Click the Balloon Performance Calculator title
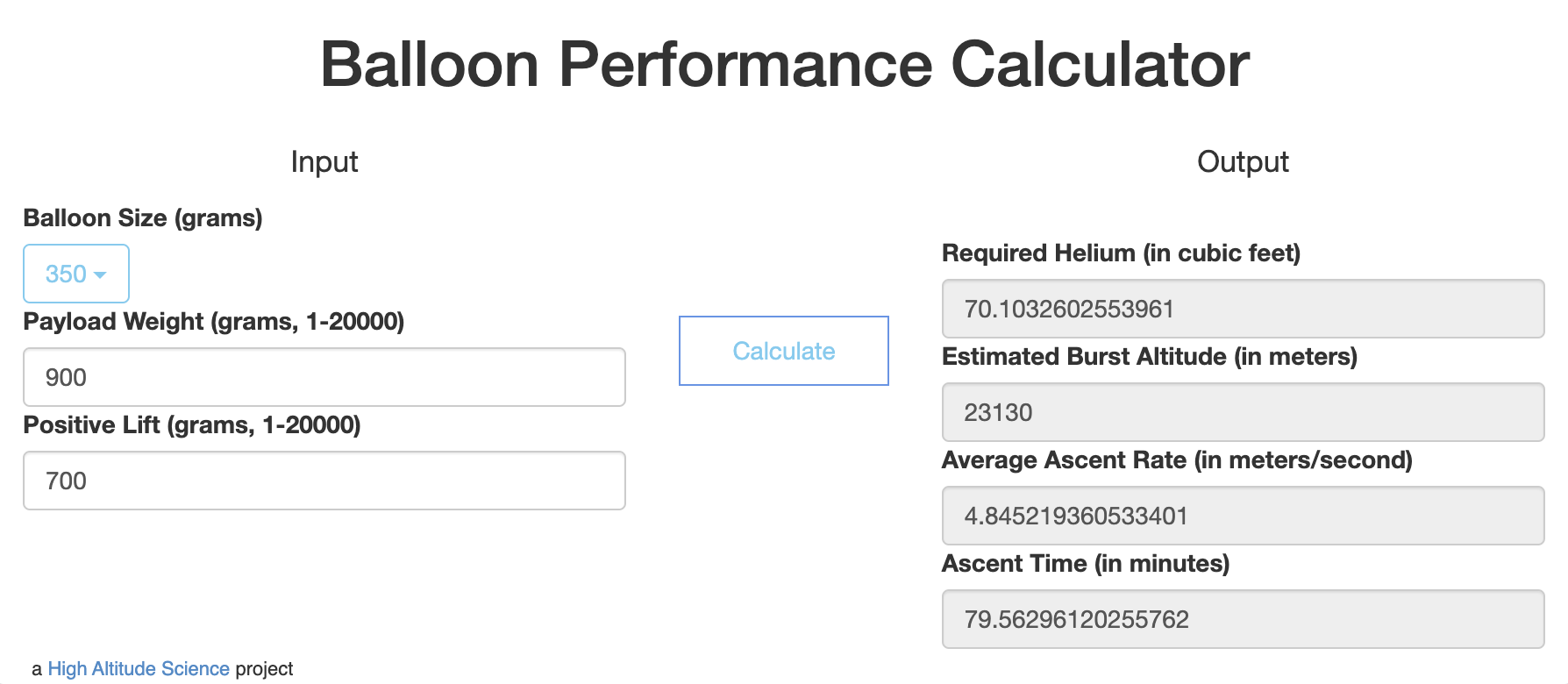1568x684 pixels. tap(784, 65)
